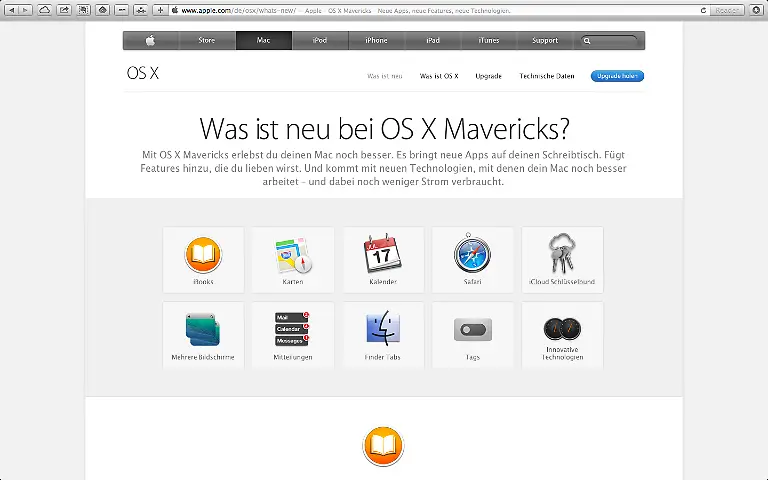Click the large iBooks icon at the page bottom

[383, 446]
